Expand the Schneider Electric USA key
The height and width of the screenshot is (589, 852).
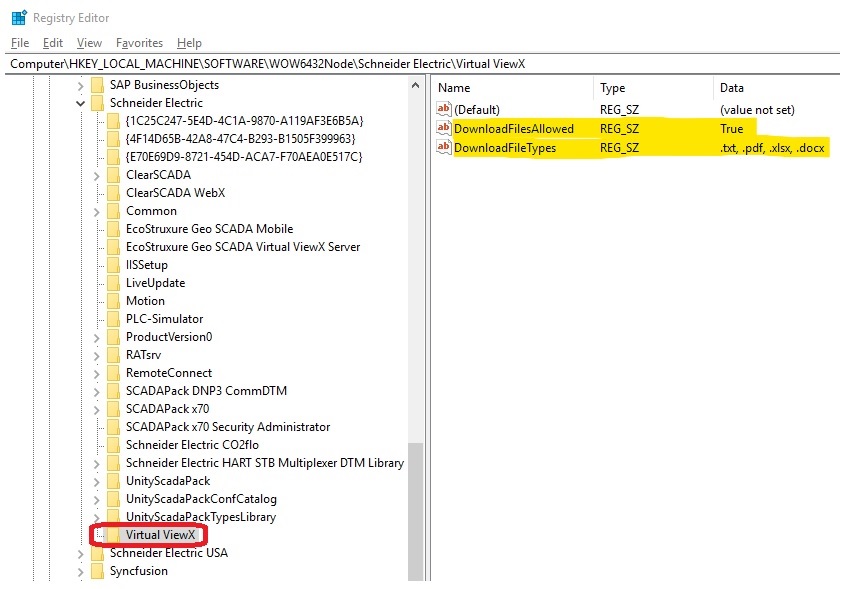tap(80, 554)
